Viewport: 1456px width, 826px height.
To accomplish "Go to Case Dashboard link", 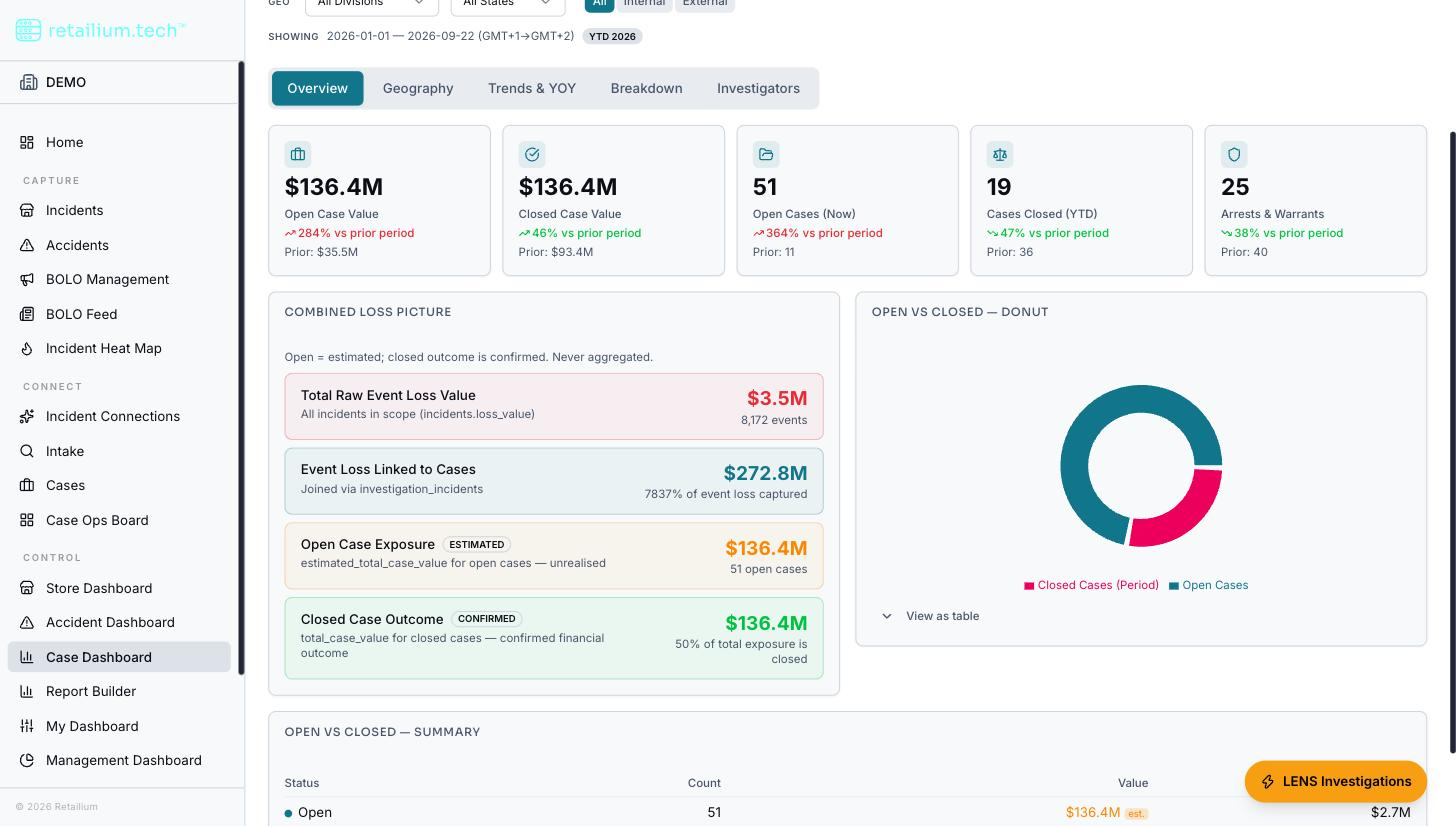I will click(119, 657).
